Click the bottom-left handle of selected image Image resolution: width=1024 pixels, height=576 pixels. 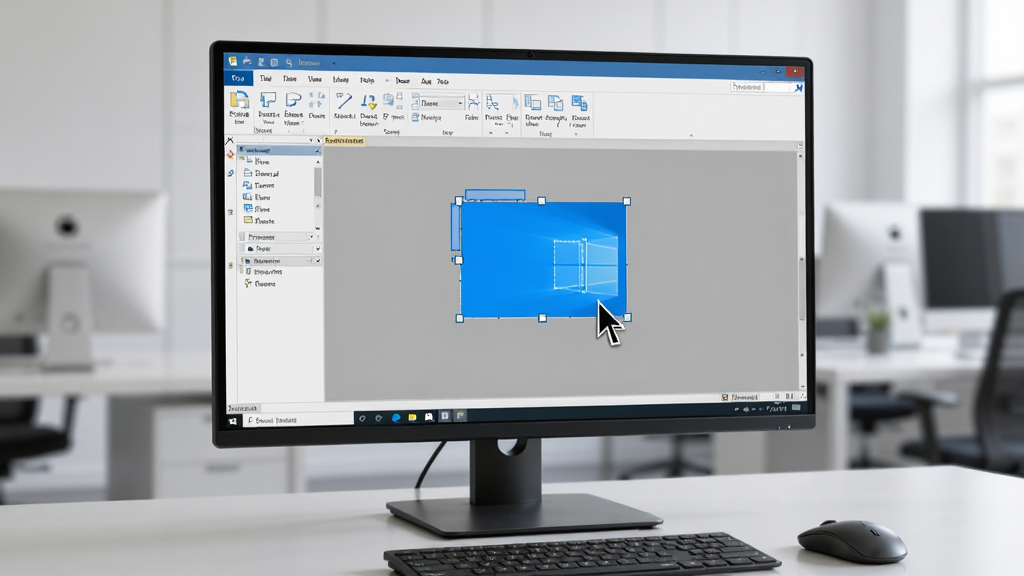tap(460, 319)
